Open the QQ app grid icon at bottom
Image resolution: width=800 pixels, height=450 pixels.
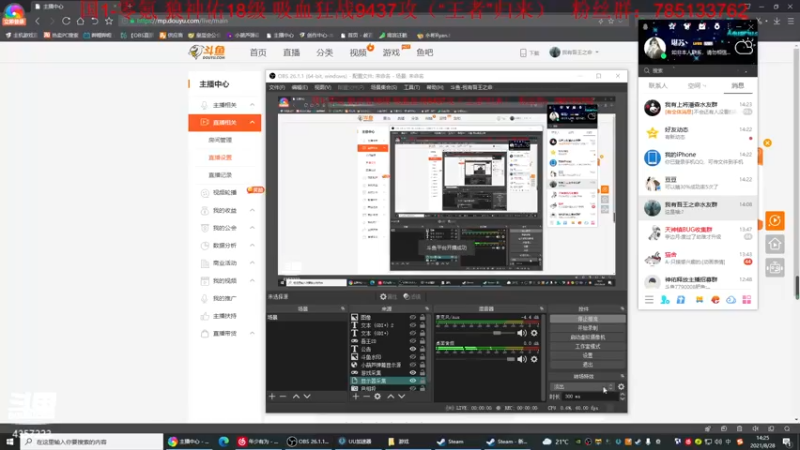747,300
